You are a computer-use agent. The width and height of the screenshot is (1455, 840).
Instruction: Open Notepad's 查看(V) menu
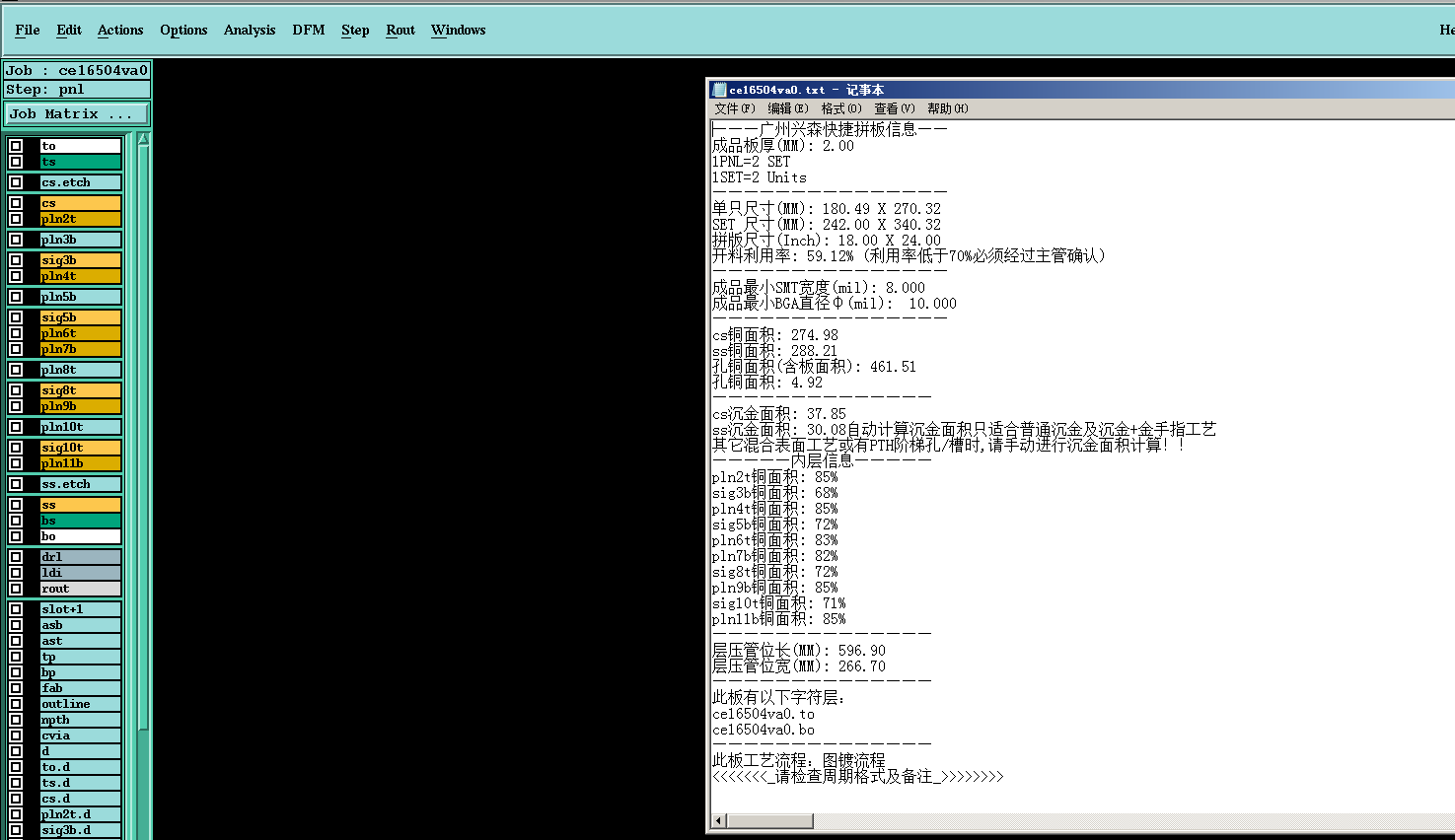click(x=895, y=108)
